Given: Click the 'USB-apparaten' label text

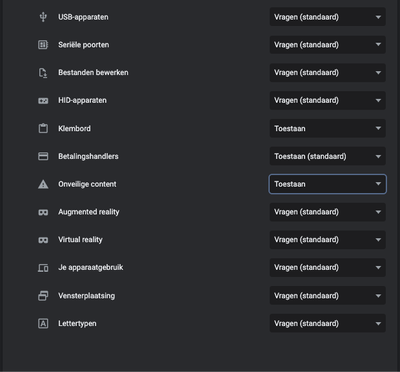Looking at the screenshot, I should (x=83, y=17).
